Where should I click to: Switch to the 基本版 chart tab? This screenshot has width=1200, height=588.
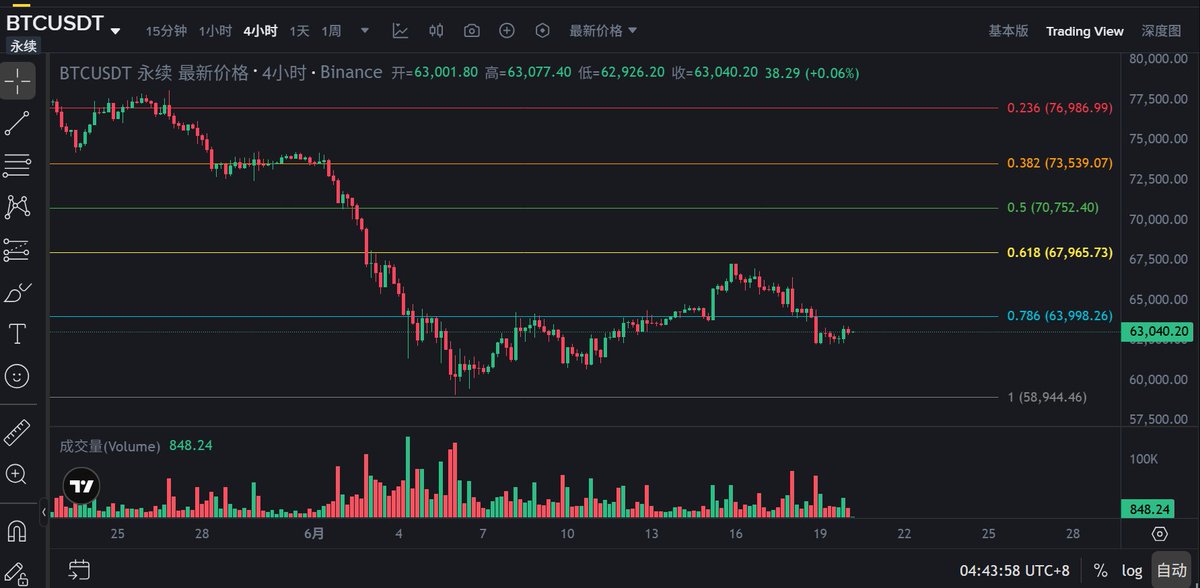(x=1008, y=31)
